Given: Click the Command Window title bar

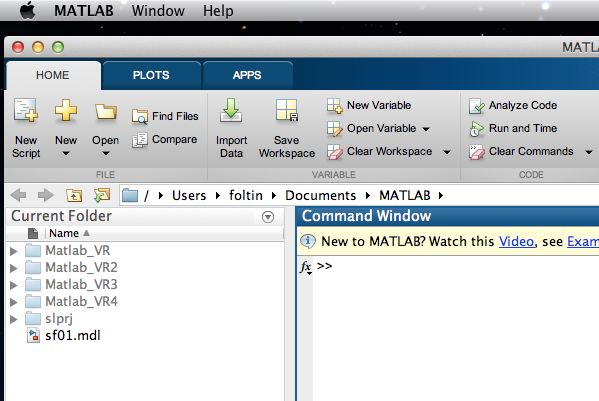Looking at the screenshot, I should coord(448,216).
